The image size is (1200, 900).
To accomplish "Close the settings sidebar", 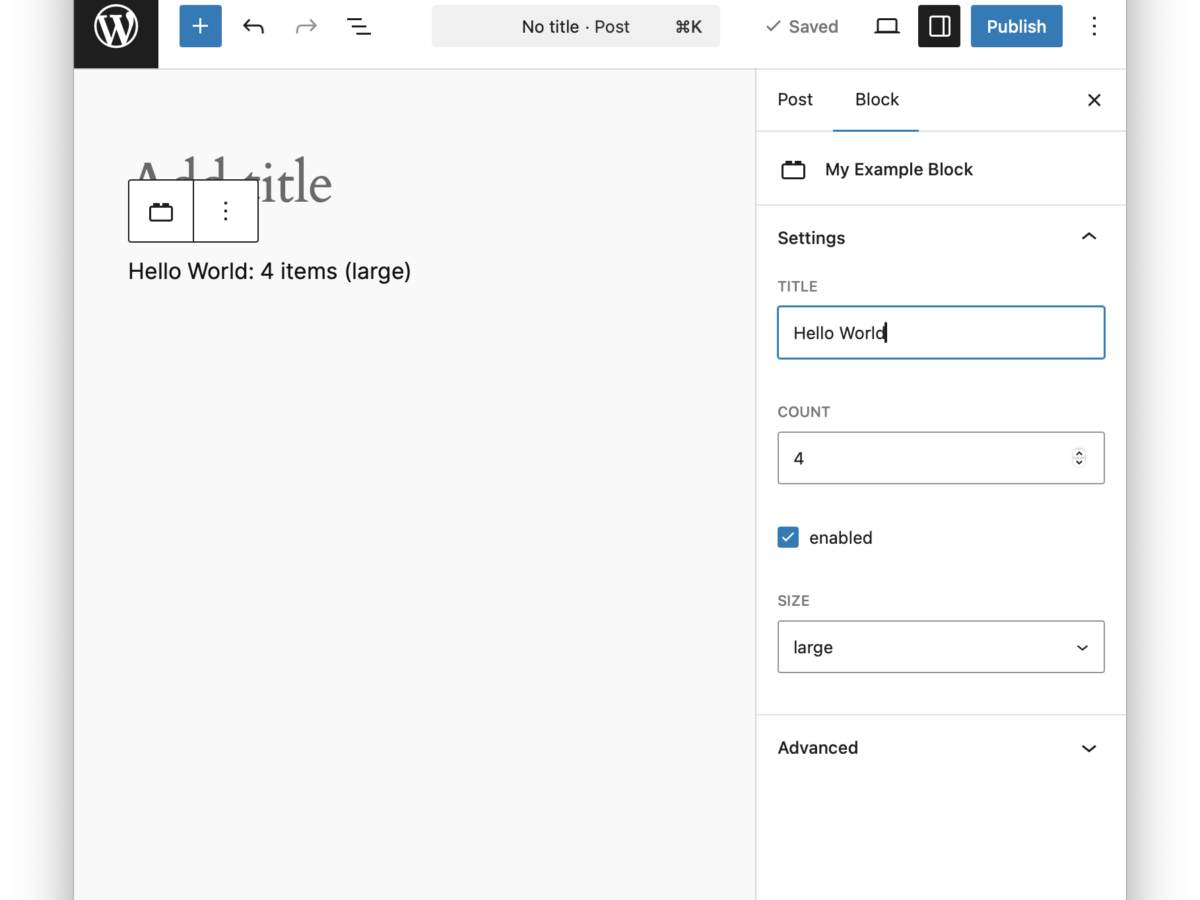I will pyautogui.click(x=1094, y=100).
